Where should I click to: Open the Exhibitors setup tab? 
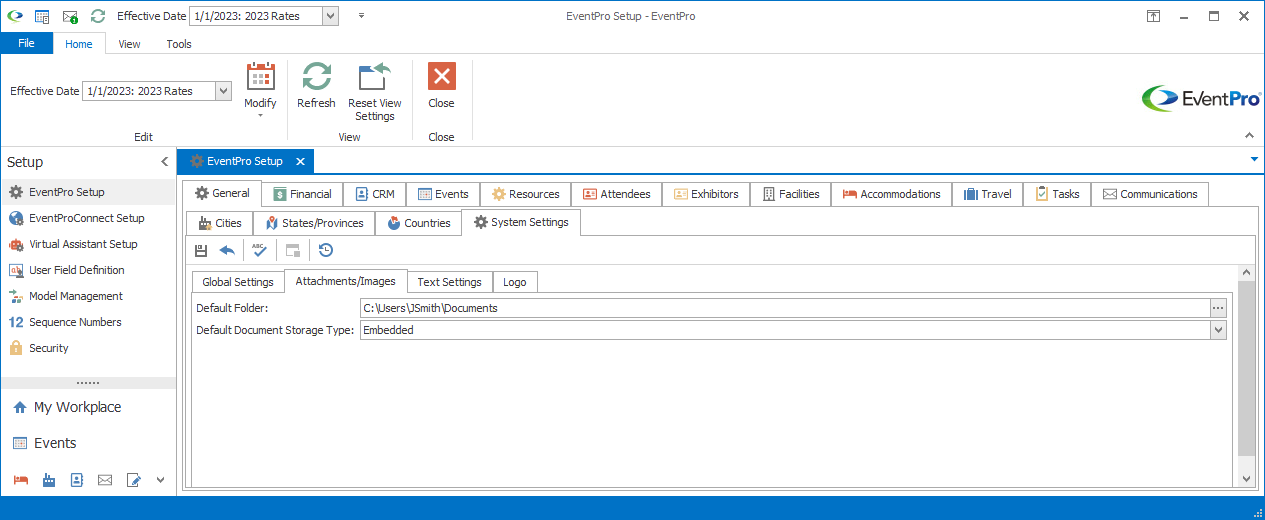pyautogui.click(x=706, y=194)
